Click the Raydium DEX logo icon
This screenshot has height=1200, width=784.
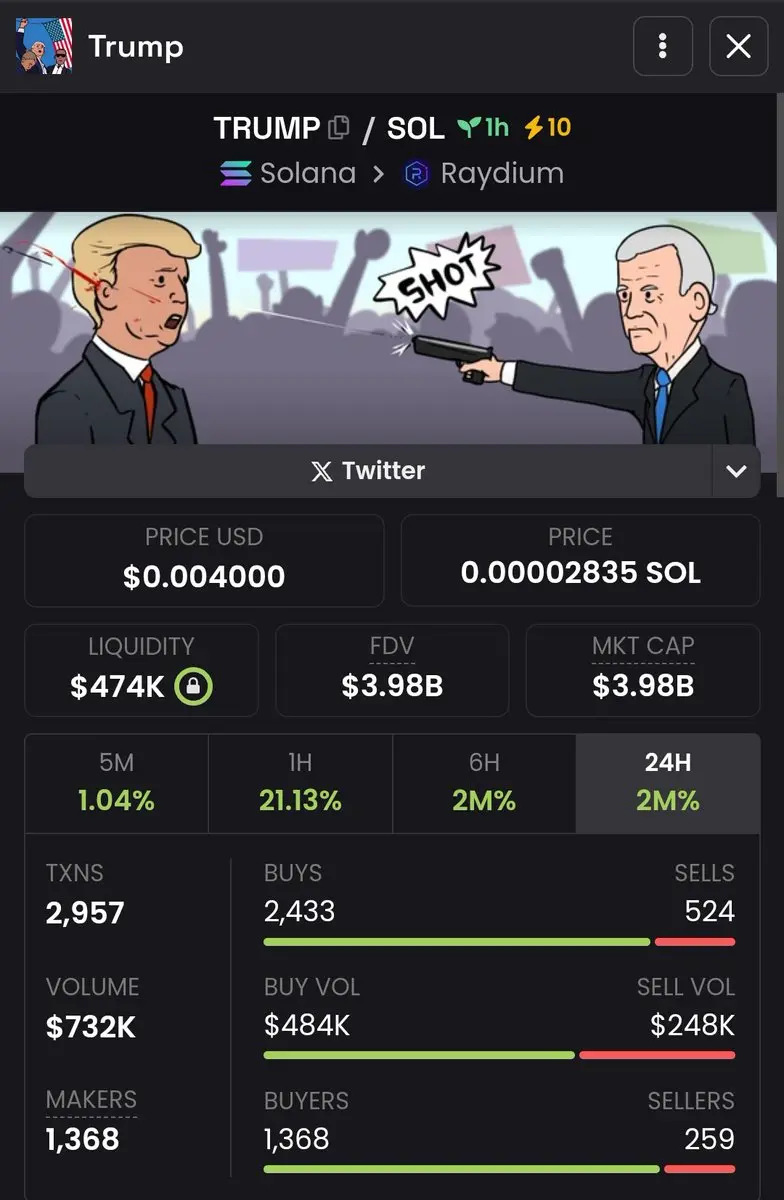click(416, 174)
